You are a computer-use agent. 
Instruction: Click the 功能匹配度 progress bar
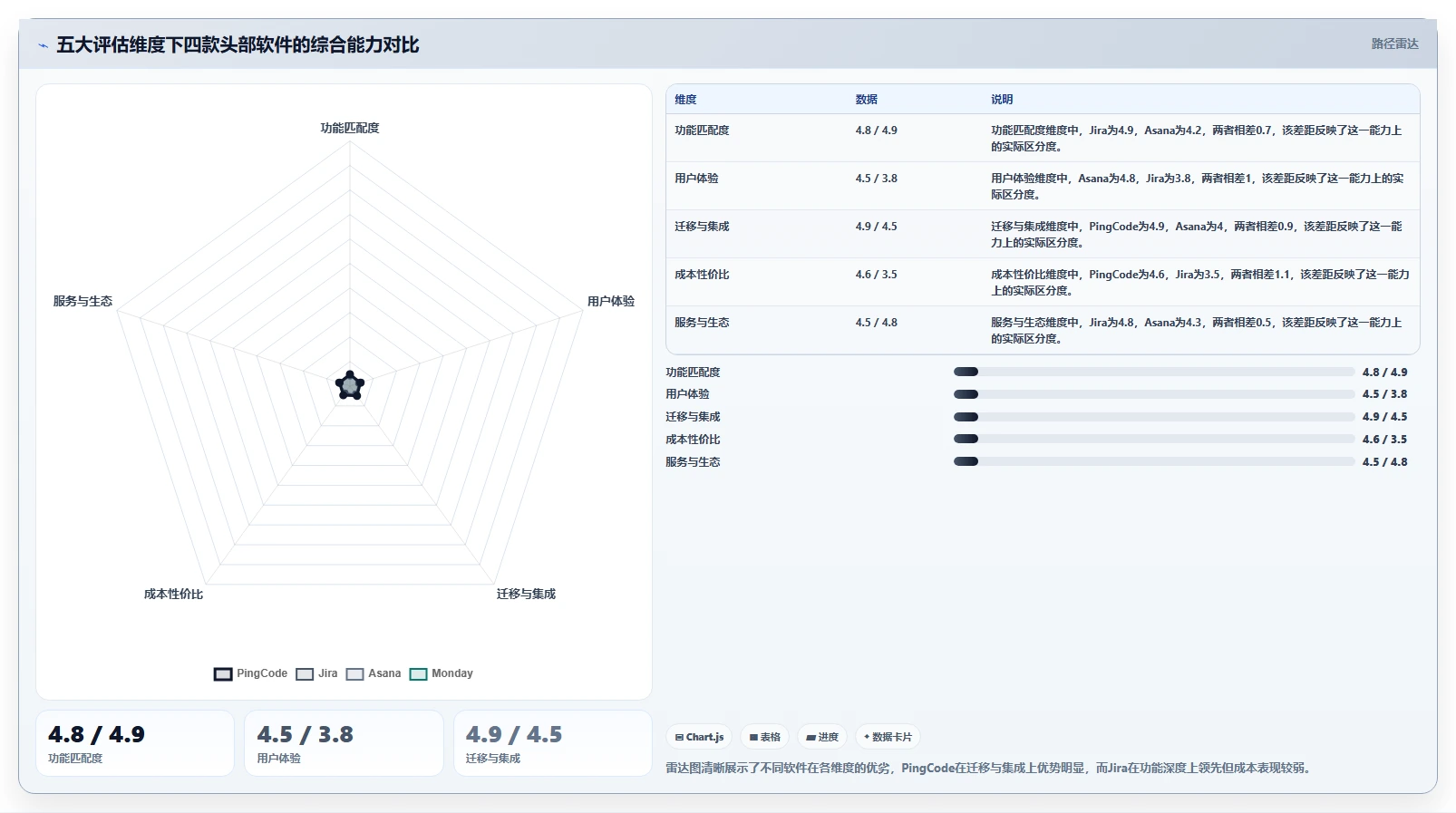1154,372
